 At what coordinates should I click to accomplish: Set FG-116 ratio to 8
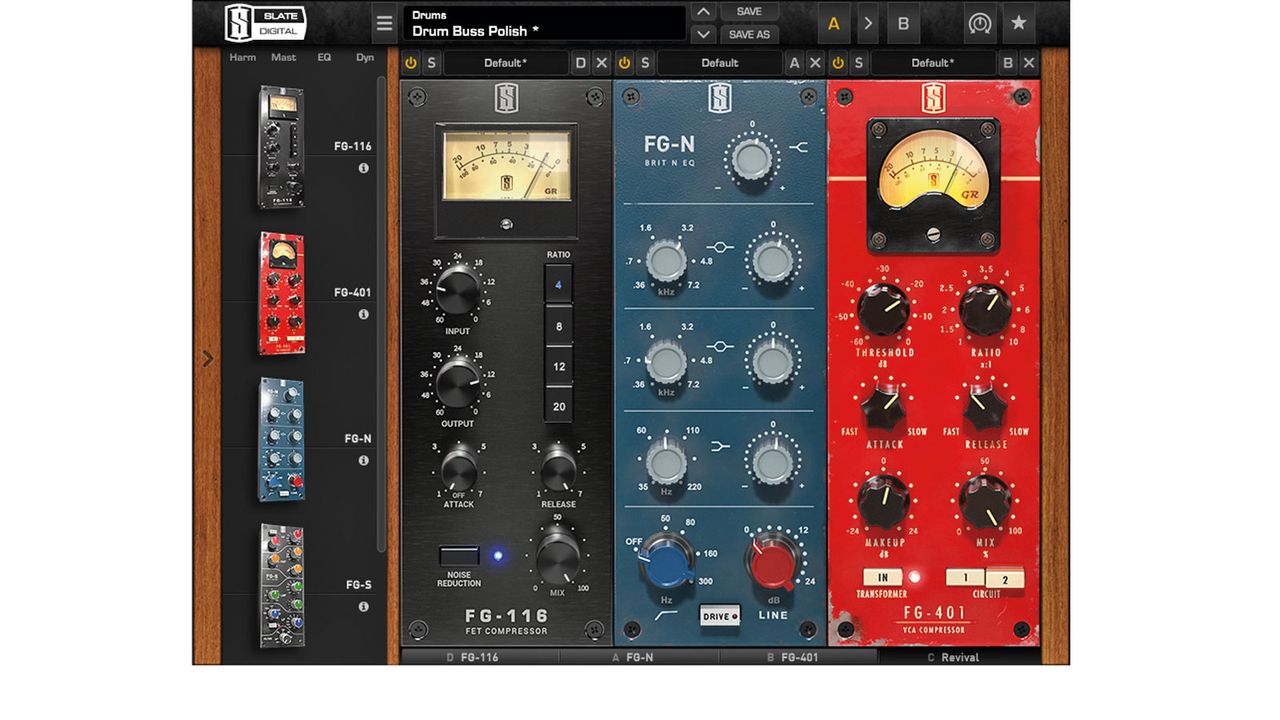(x=558, y=326)
